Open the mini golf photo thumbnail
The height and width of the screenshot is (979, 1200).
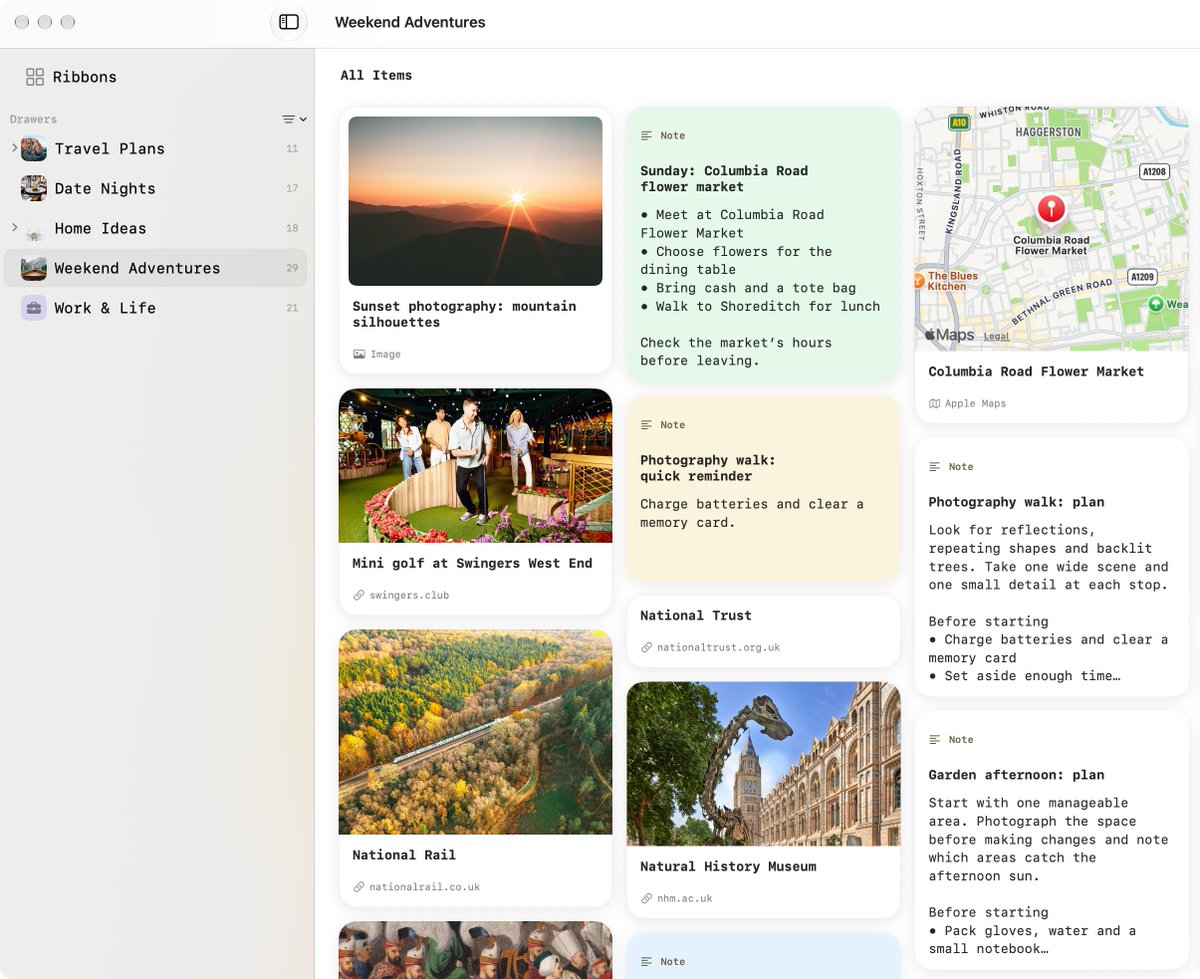click(x=475, y=466)
